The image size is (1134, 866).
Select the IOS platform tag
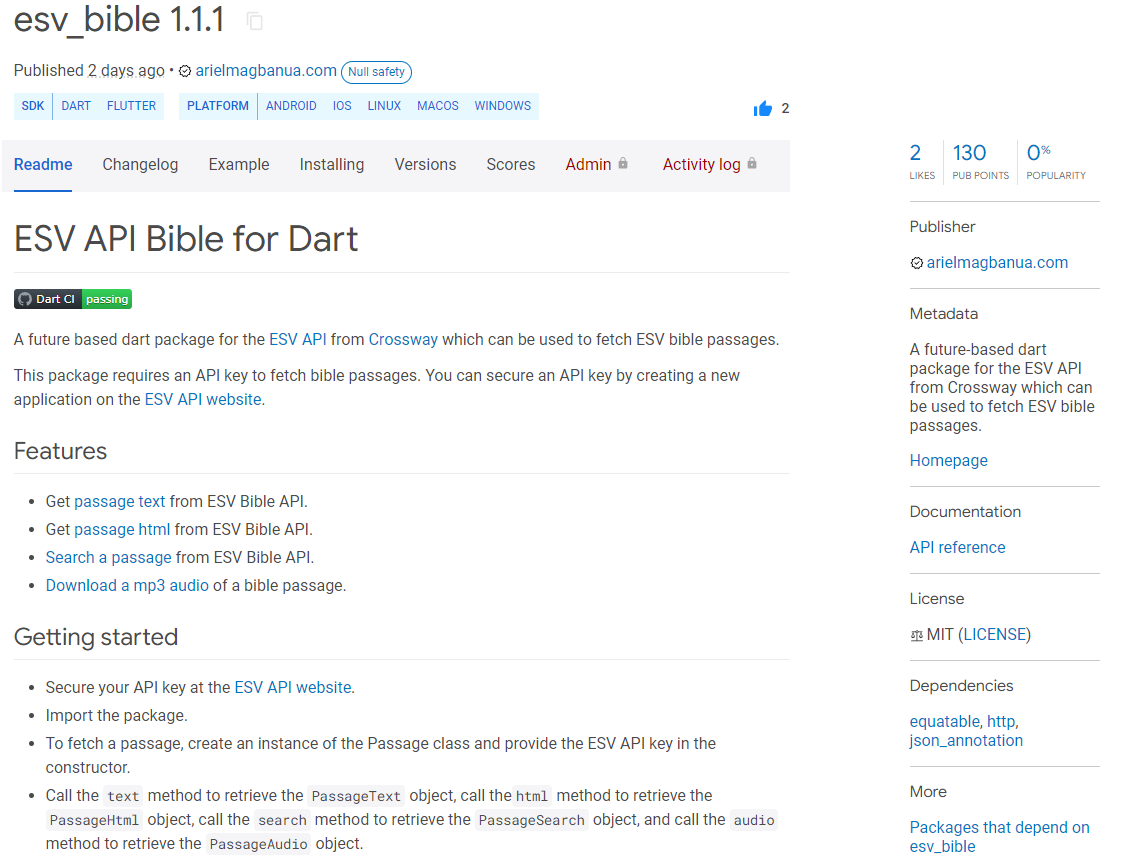pyautogui.click(x=342, y=106)
